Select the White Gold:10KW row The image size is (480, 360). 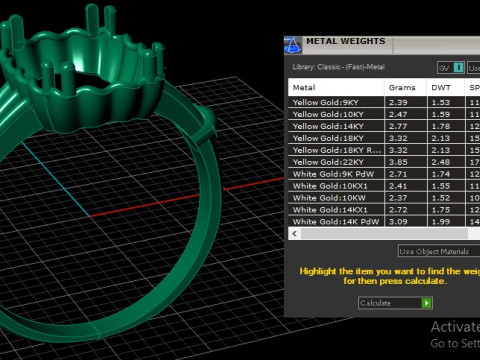(x=384, y=198)
